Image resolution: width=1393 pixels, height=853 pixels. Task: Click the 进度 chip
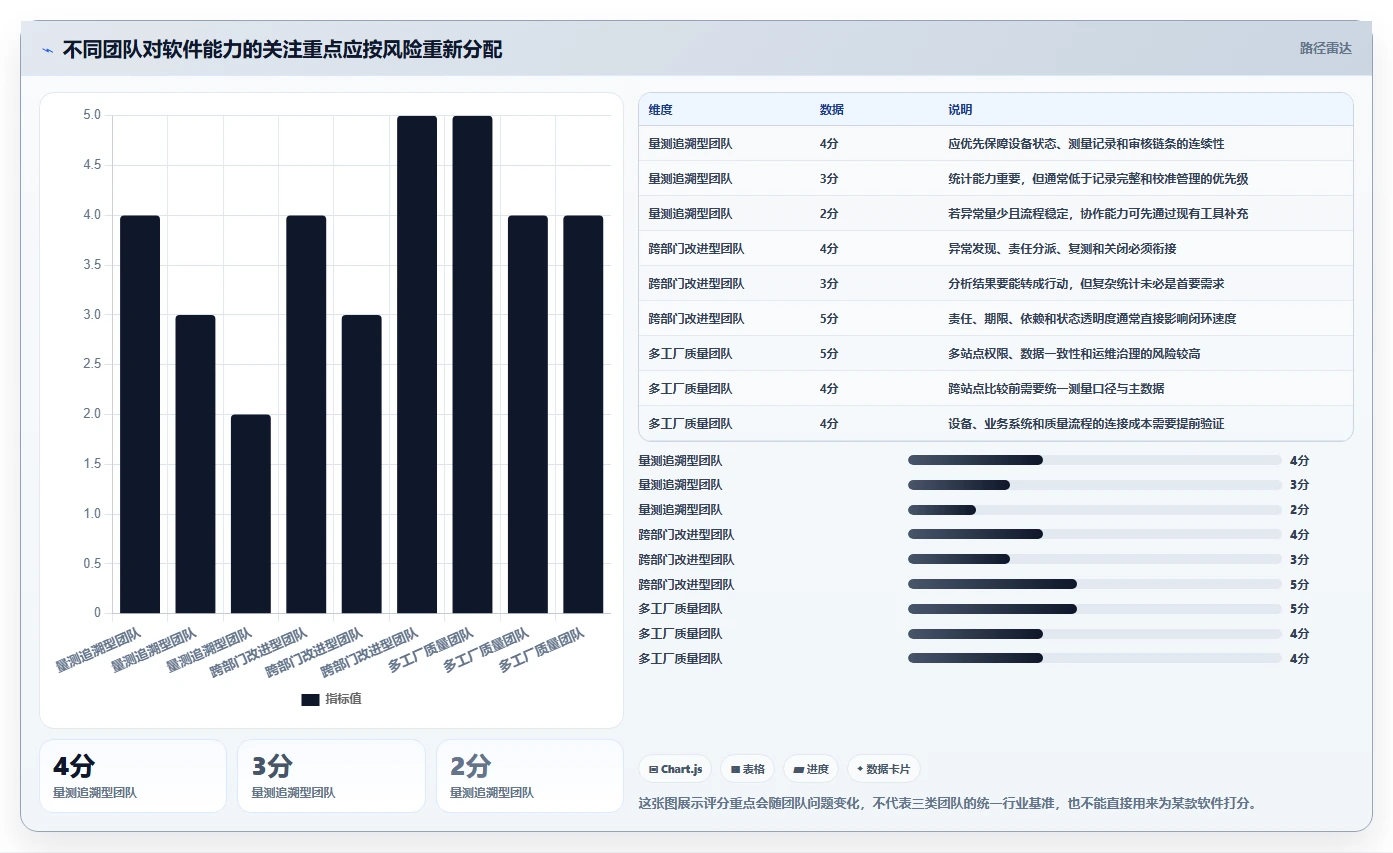(x=811, y=769)
